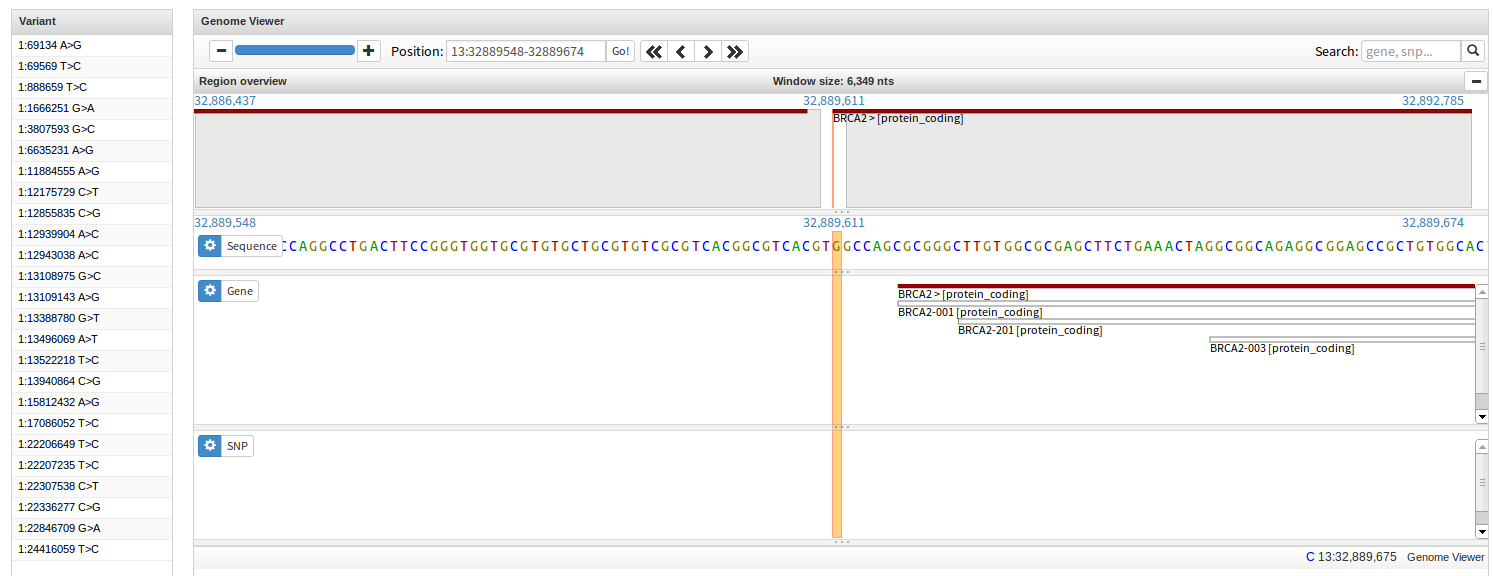Select variant 1:22207235 T>C
This screenshot has height=576, width=1493.
click(92, 465)
